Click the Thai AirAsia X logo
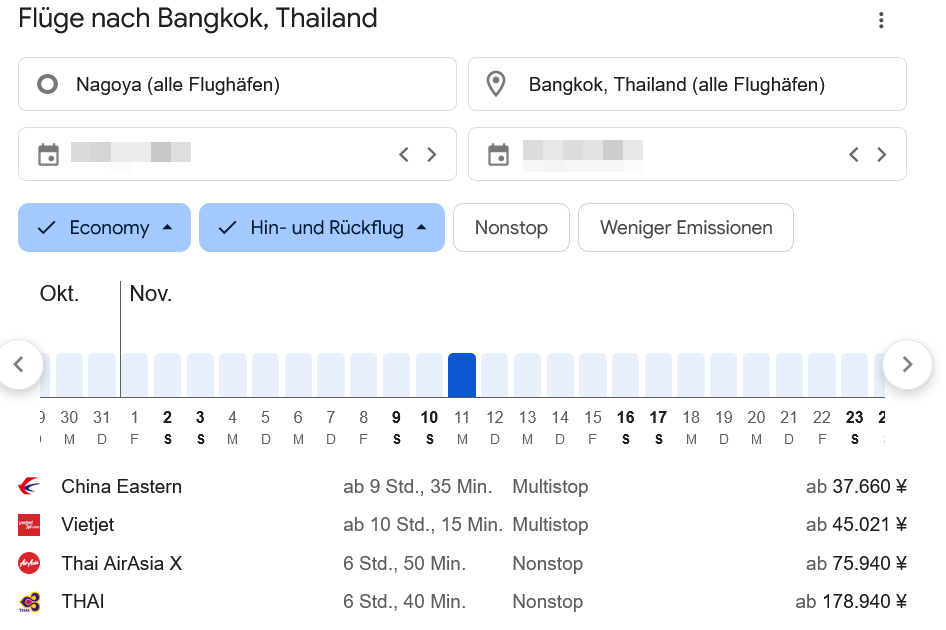The image size is (946, 630). point(29,563)
